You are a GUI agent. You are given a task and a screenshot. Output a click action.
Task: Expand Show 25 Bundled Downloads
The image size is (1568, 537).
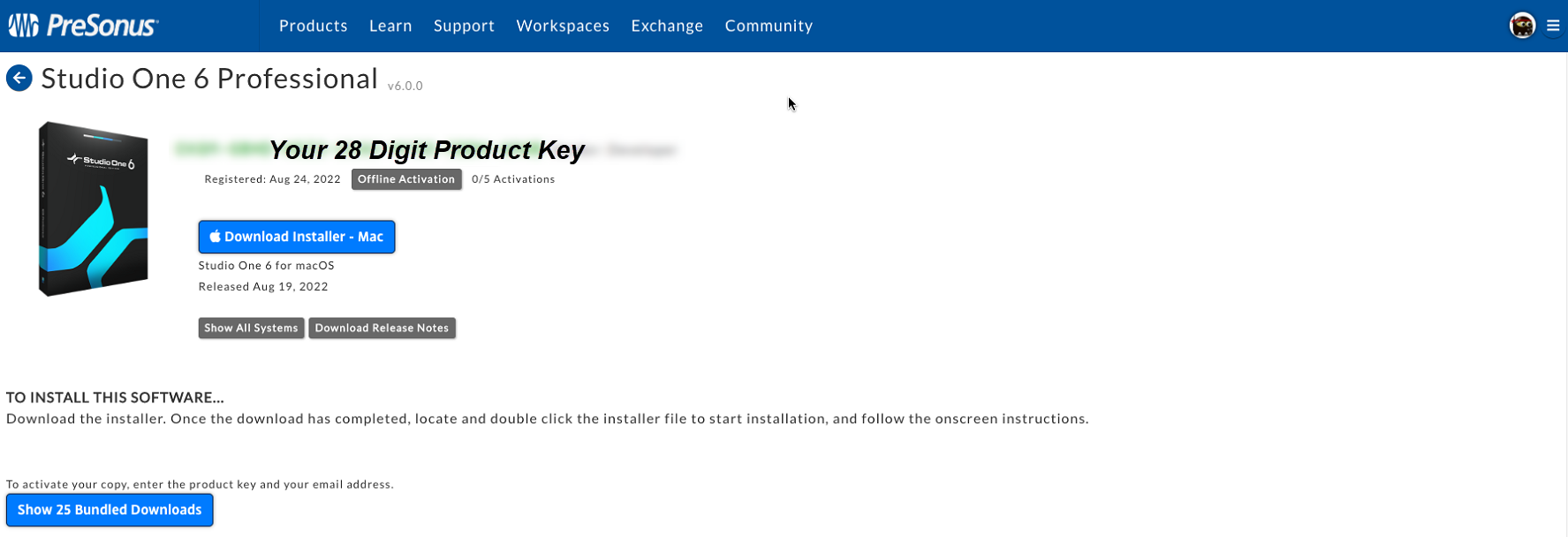pyautogui.click(x=110, y=510)
